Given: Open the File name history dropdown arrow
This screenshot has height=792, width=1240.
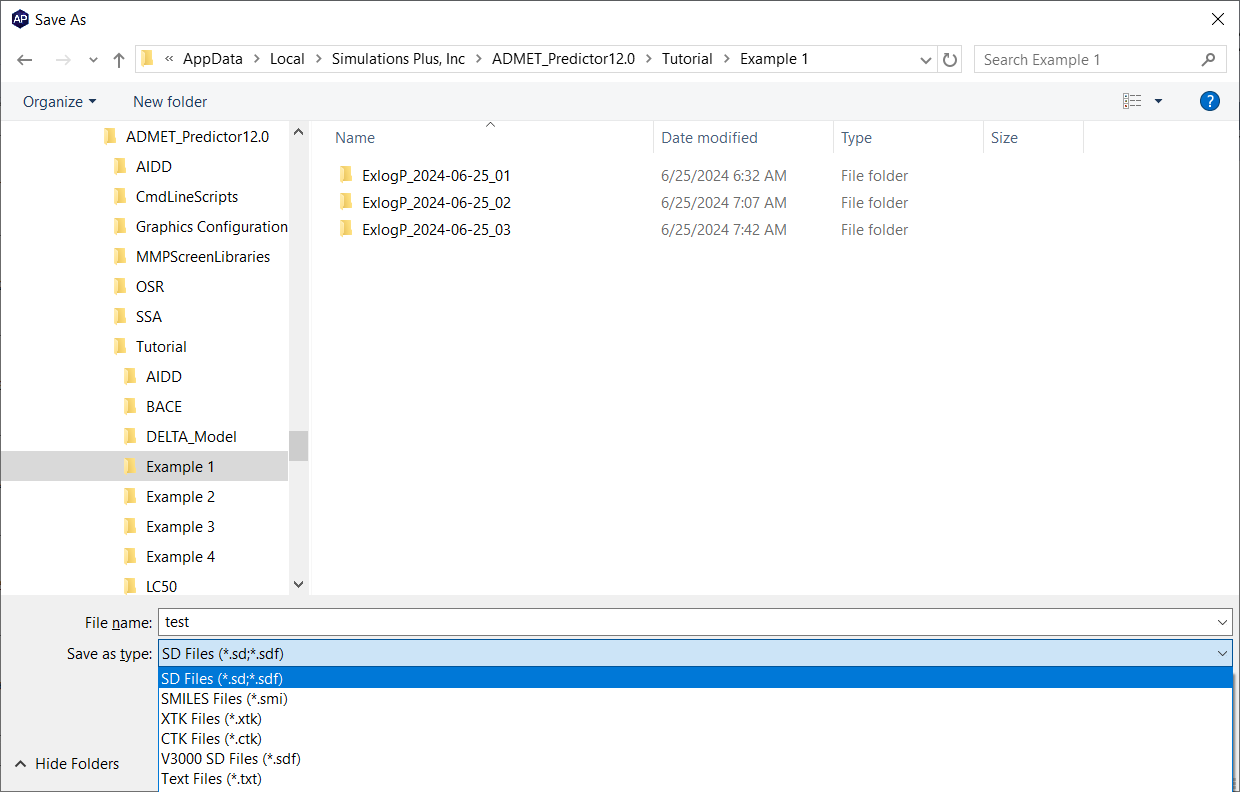Looking at the screenshot, I should pos(1222,622).
